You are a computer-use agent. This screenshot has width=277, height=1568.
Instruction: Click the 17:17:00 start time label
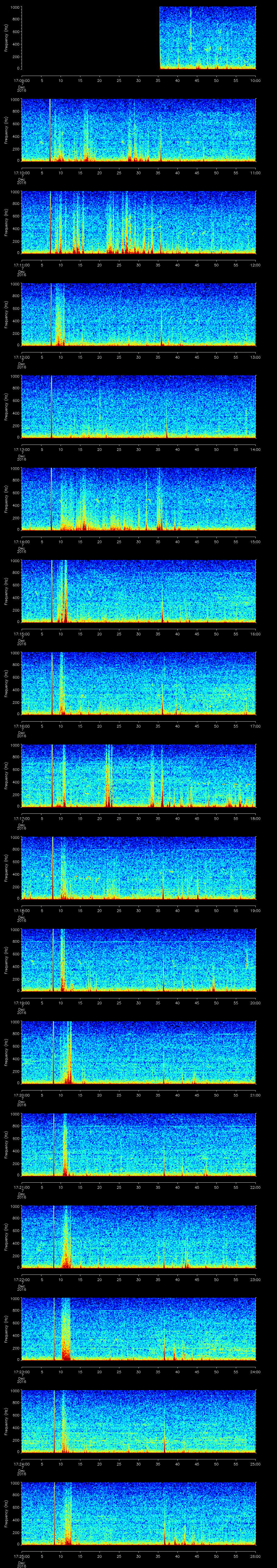(x=21, y=818)
